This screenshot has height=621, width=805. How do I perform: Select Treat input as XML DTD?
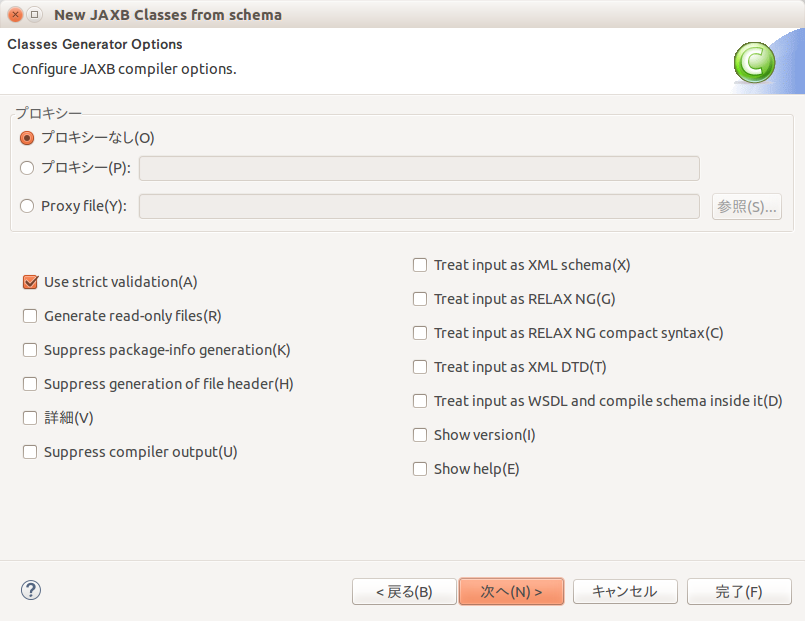point(420,367)
